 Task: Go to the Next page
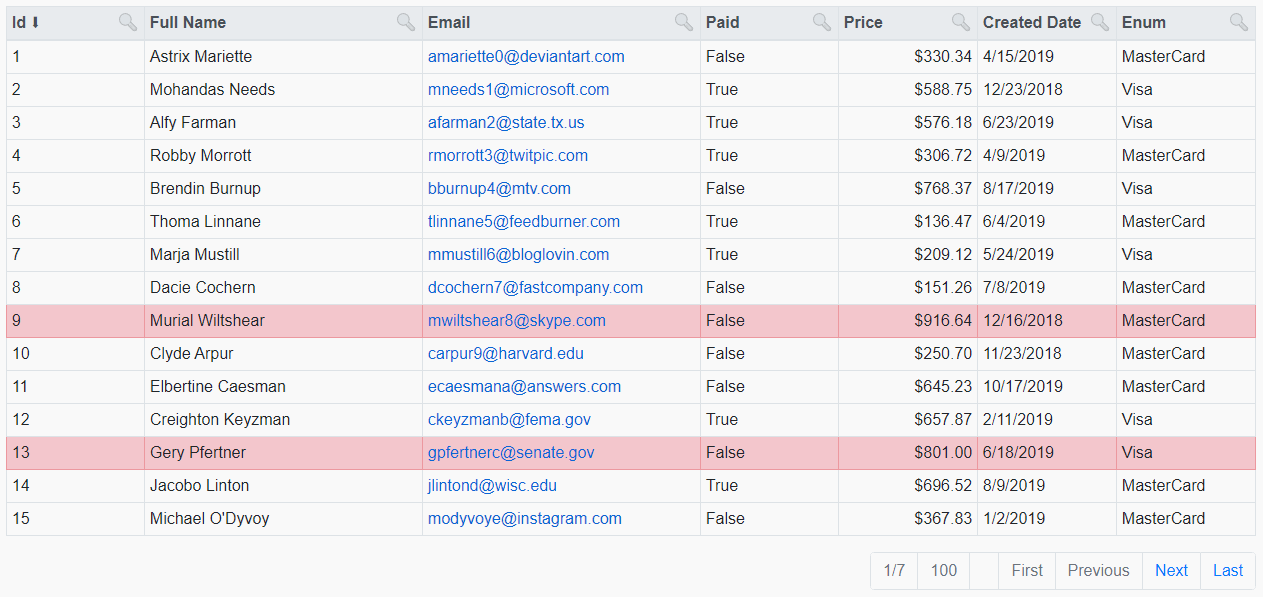1171,570
